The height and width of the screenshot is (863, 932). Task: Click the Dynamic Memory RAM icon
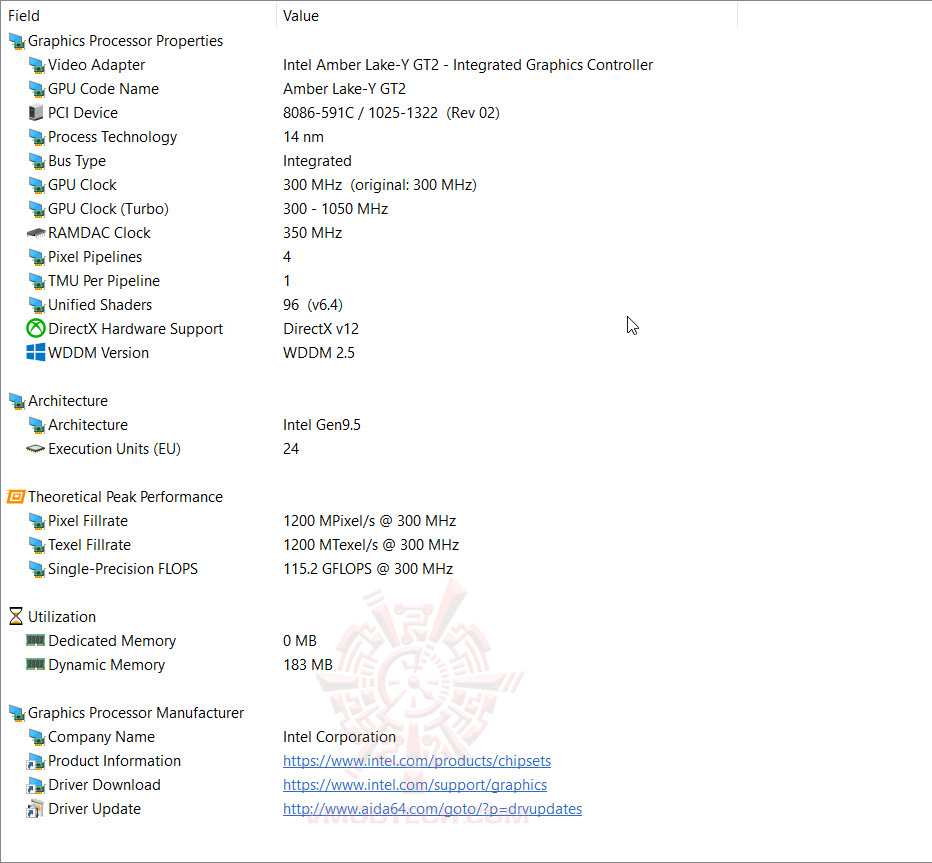tap(36, 664)
